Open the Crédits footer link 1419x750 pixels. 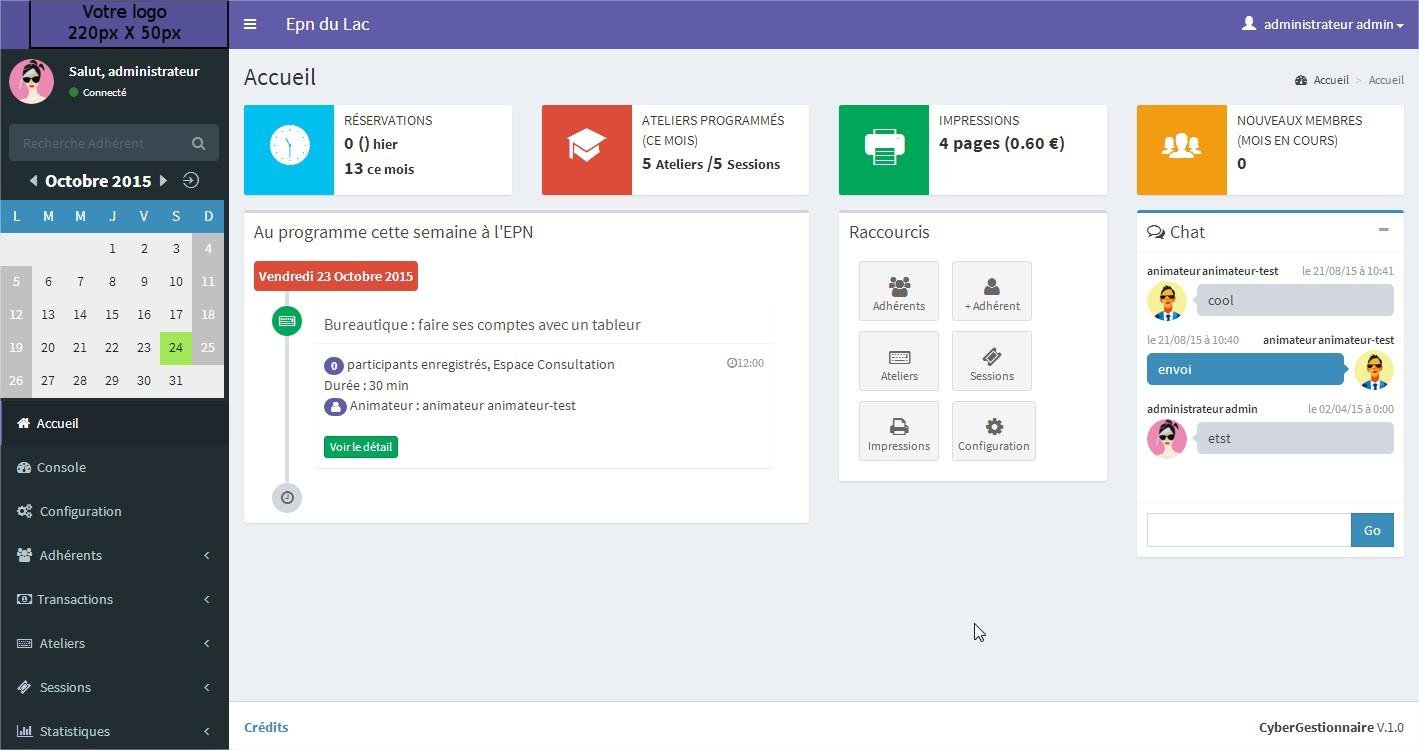[x=266, y=727]
